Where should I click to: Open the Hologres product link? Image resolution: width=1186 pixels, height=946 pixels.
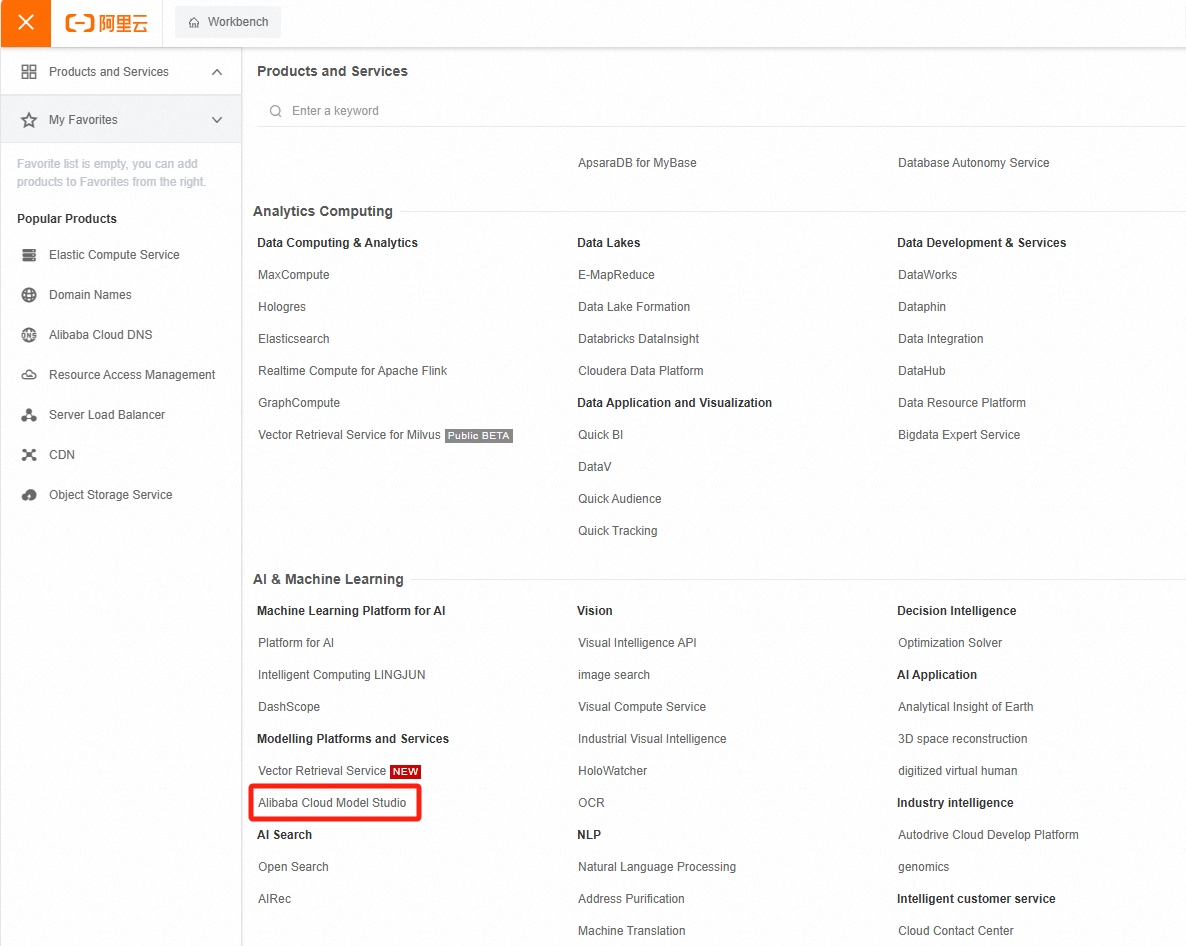pyautogui.click(x=281, y=307)
